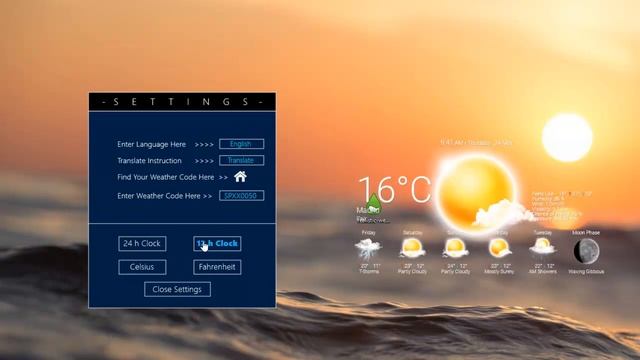Viewport: 640px width, 360px height.
Task: Click the 'Moon Phase' heading text
Action: click(586, 232)
